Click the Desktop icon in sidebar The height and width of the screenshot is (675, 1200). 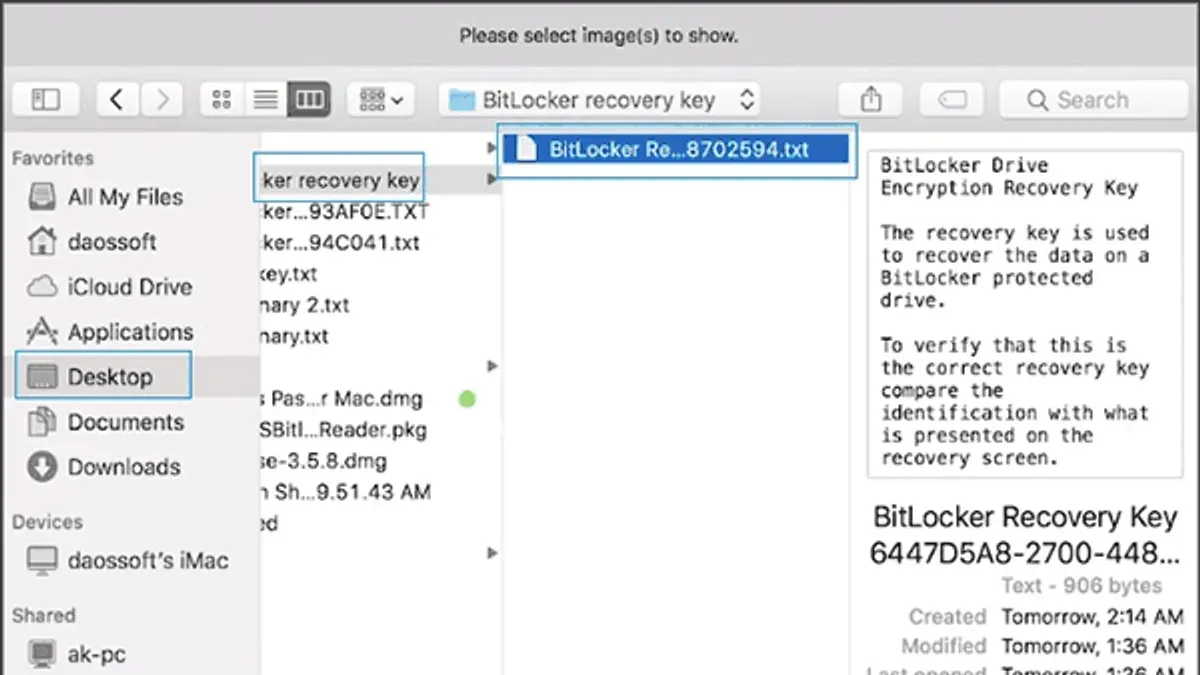42,376
